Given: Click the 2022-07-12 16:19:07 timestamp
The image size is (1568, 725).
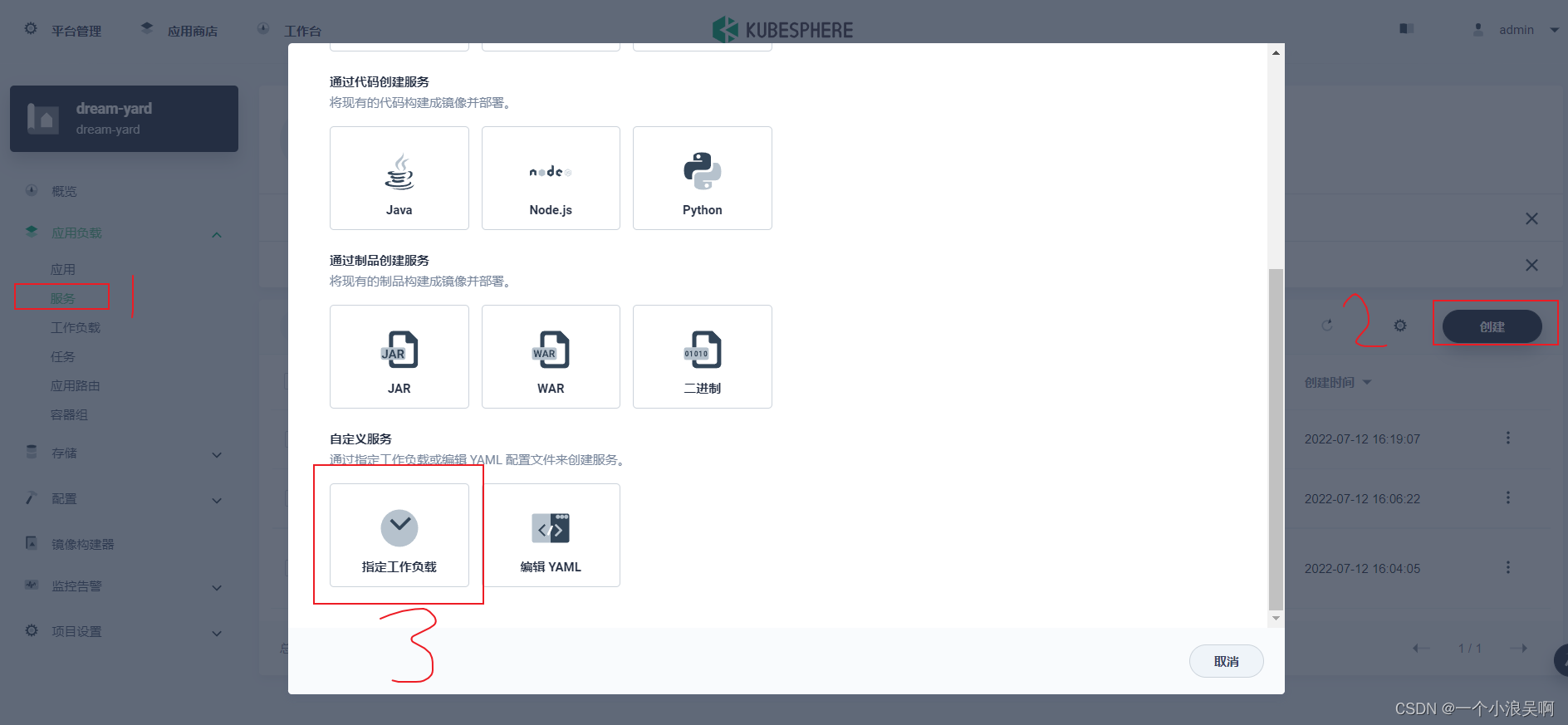Looking at the screenshot, I should point(1362,438).
